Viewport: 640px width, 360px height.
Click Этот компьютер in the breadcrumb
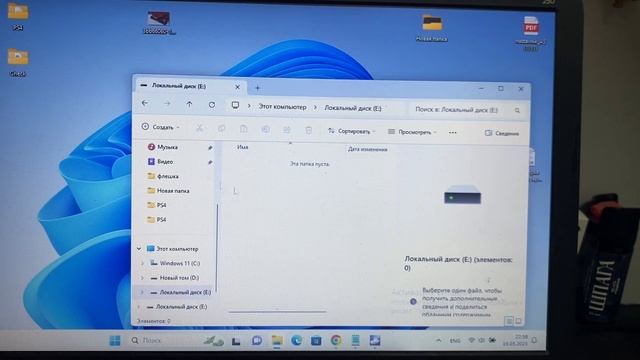pyautogui.click(x=282, y=107)
